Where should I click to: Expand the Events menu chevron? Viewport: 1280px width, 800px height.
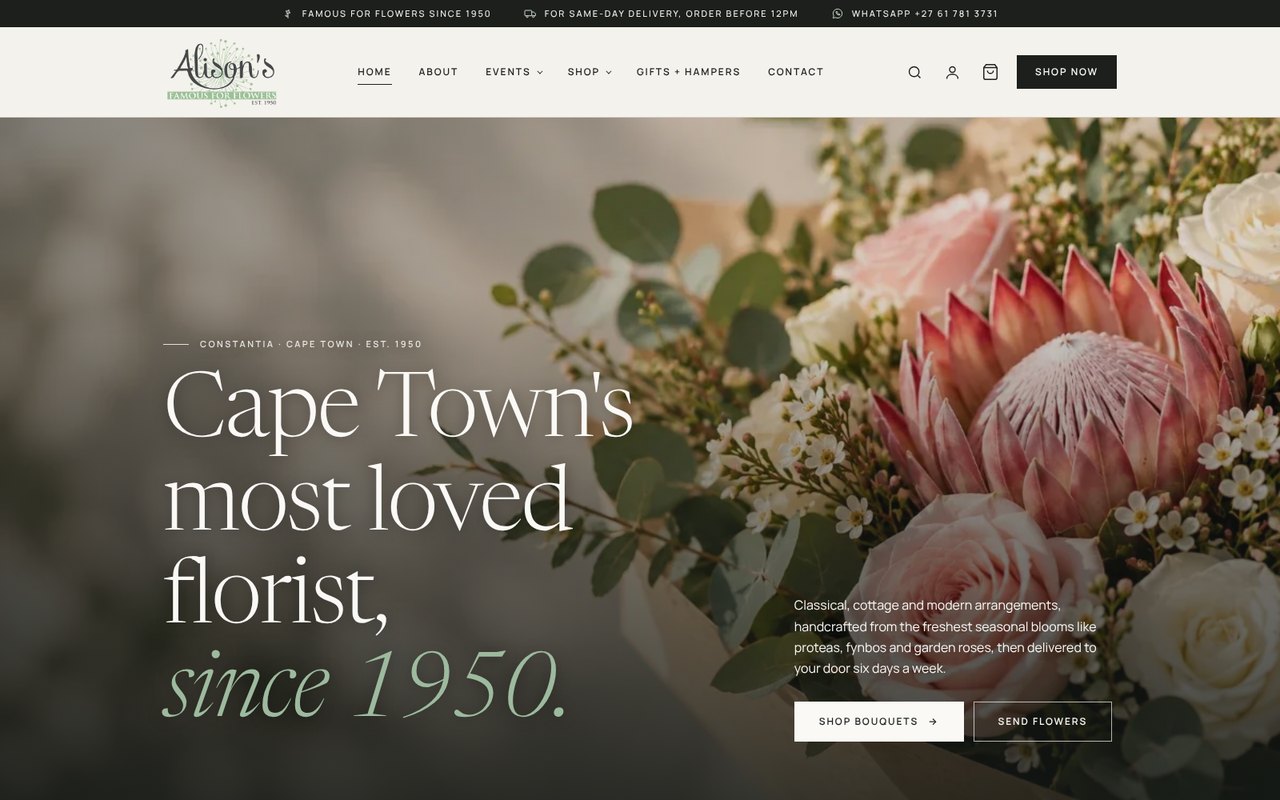540,72
